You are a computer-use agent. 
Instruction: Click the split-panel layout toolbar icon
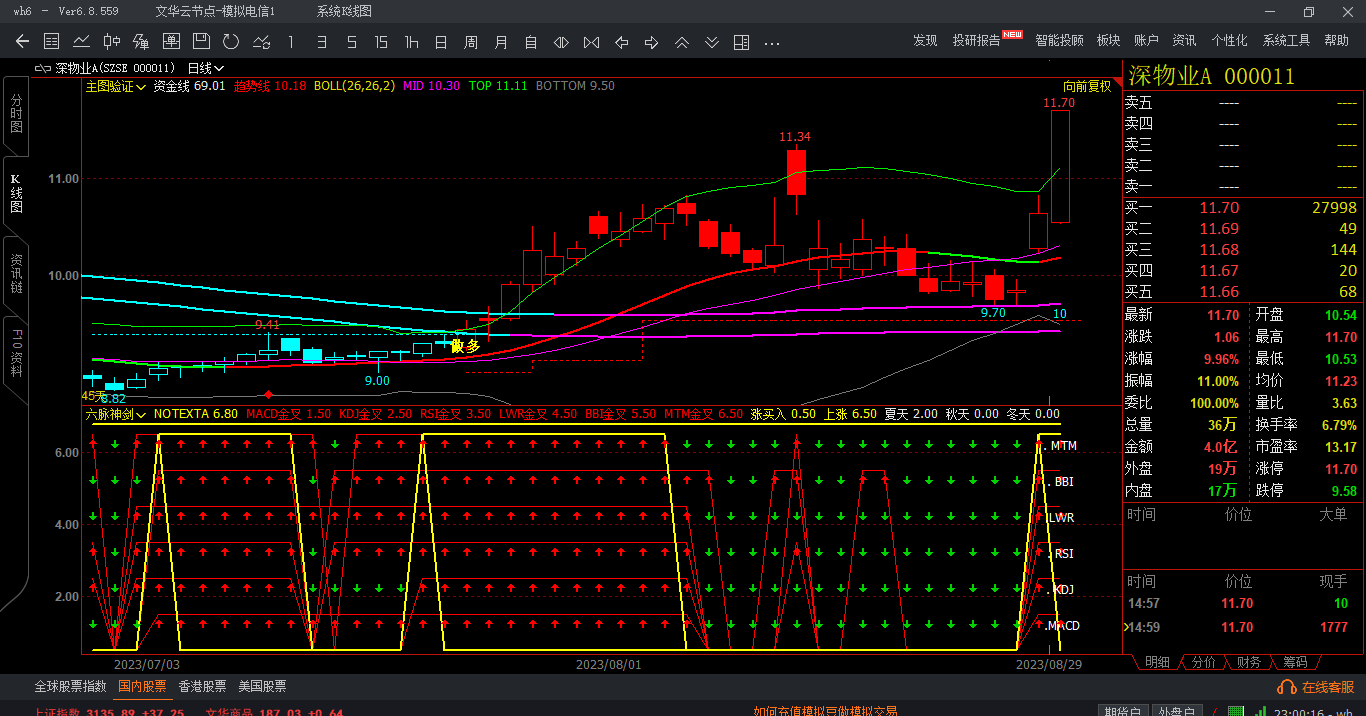tap(741, 41)
